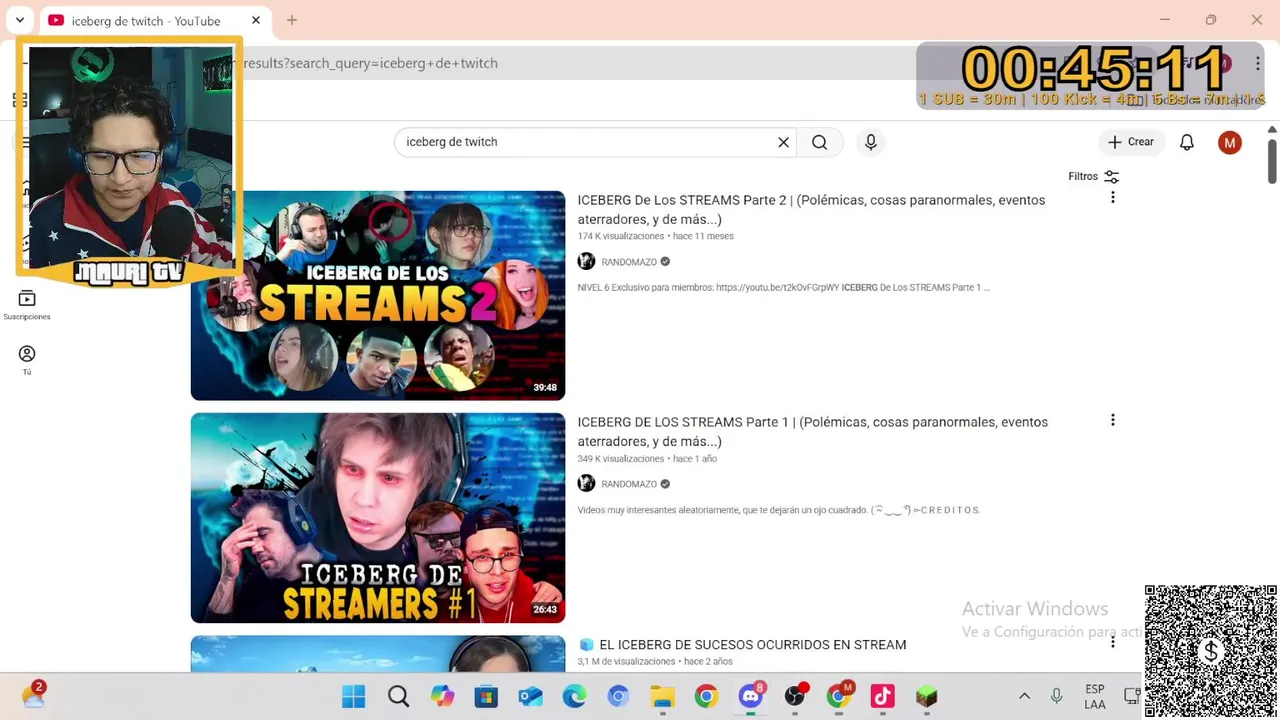Play the ICEBERG DE LOS STREAMS 2 thumbnail
Image resolution: width=1280 pixels, height=720 pixels.
[378, 295]
